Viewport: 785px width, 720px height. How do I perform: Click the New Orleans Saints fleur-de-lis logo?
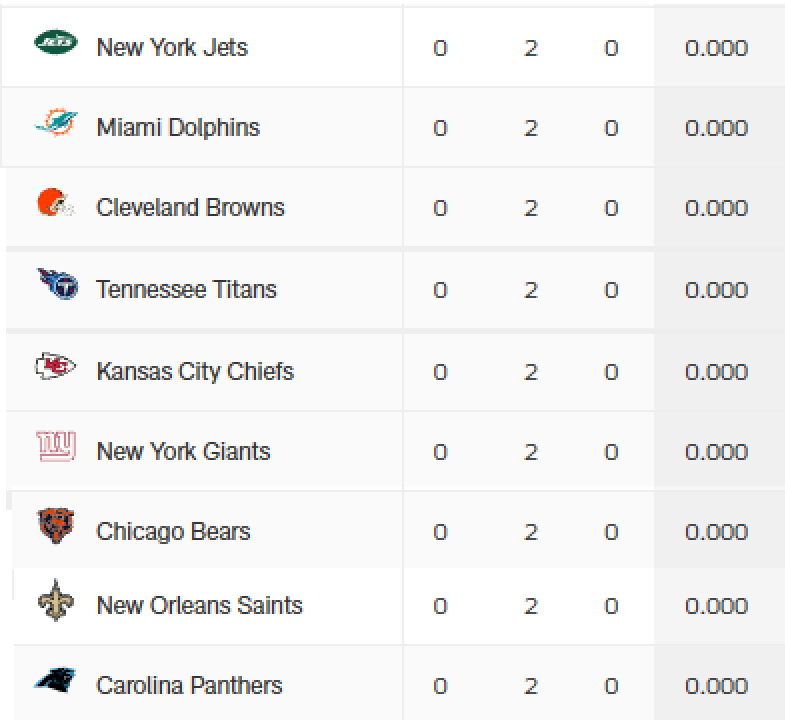pyautogui.click(x=56, y=600)
